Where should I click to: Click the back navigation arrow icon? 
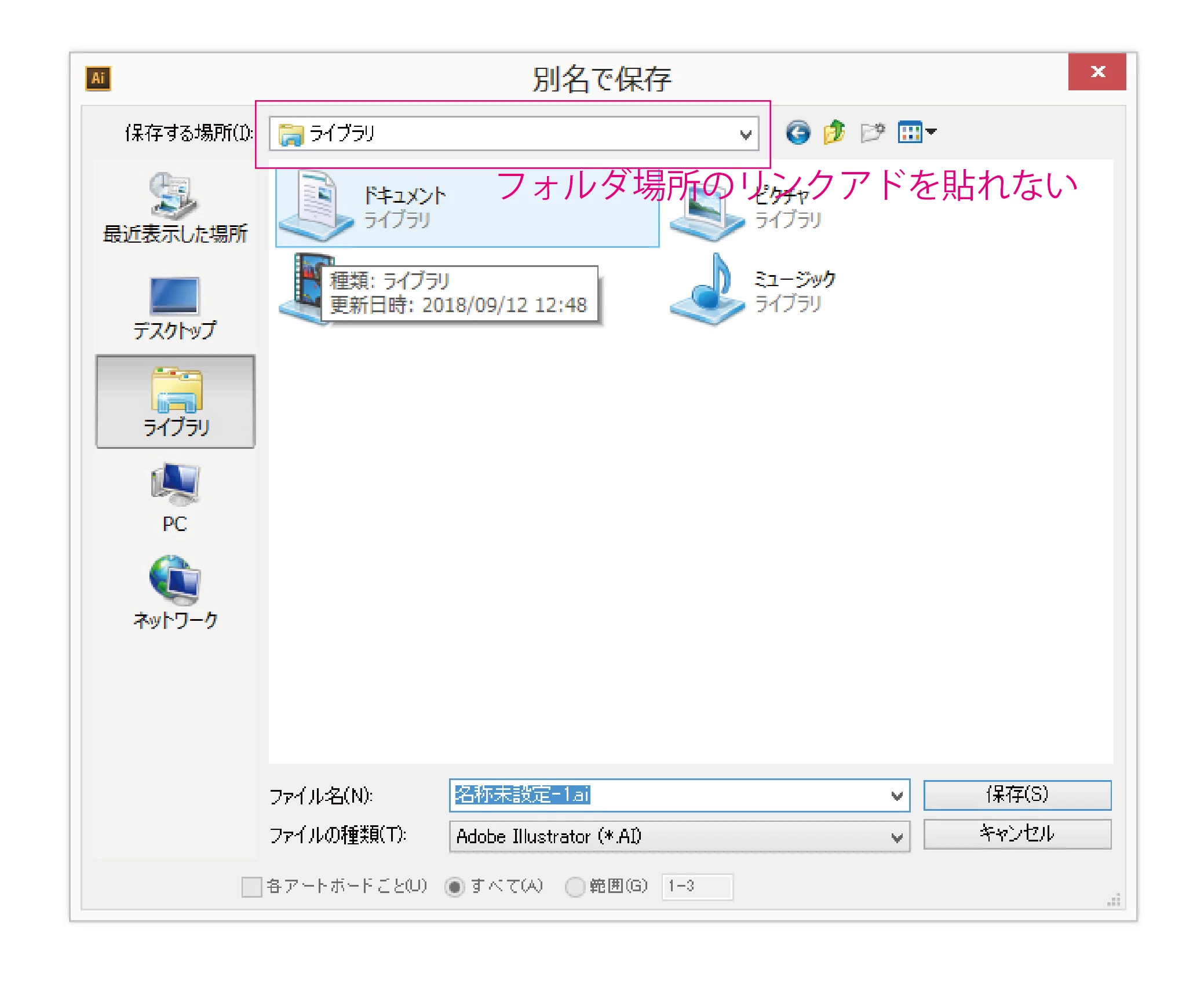(798, 133)
